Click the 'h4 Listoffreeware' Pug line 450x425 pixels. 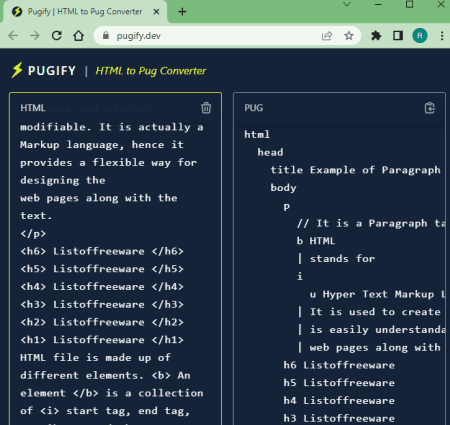339,400
